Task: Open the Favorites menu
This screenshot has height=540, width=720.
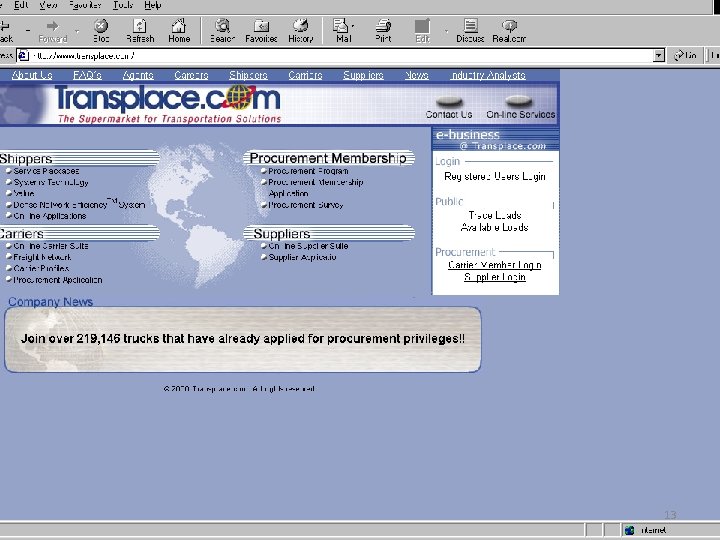Action: [85, 5]
